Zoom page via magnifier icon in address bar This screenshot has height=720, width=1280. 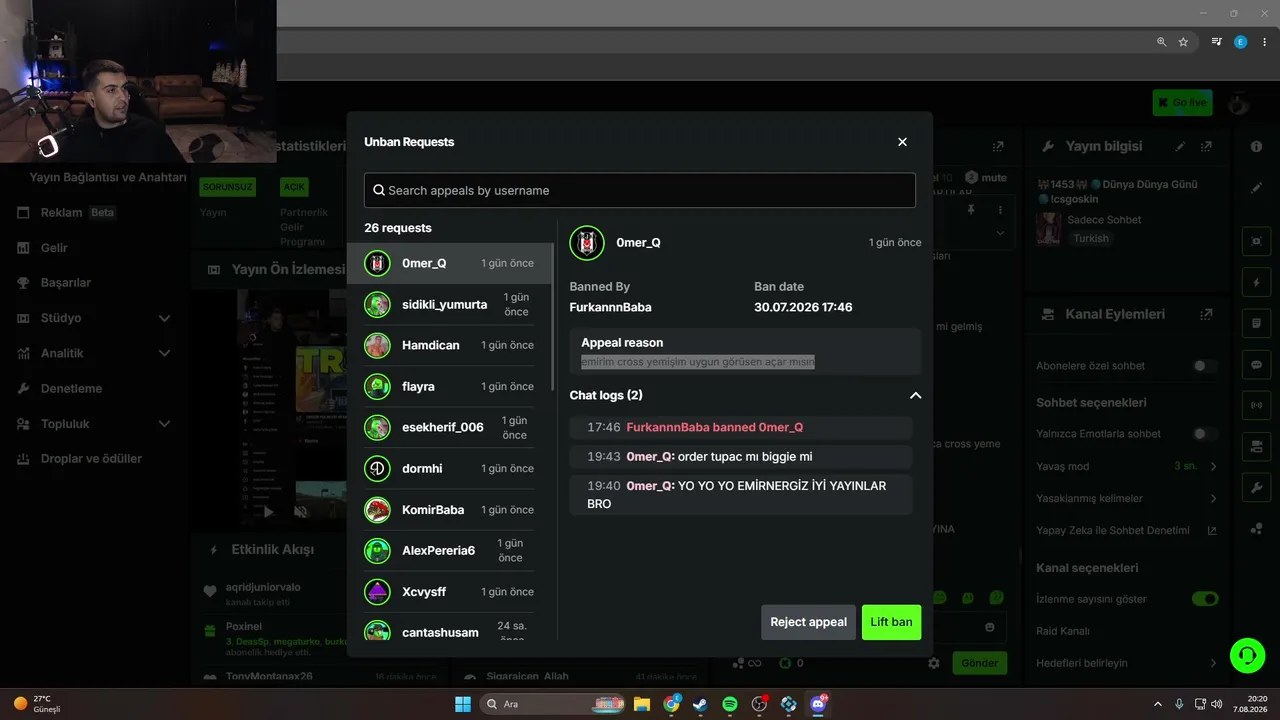(1161, 42)
